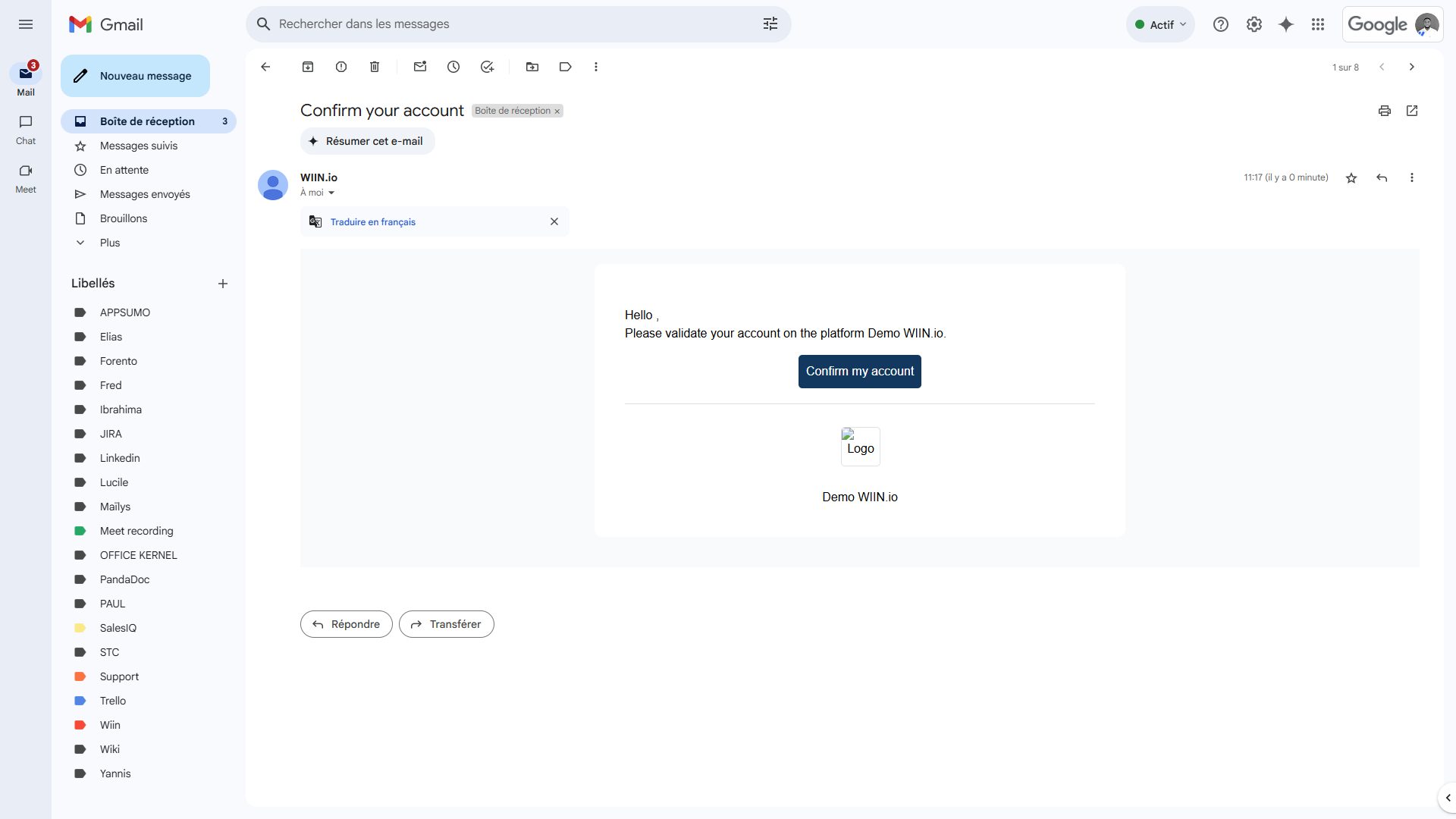
Task: Open Messages suivis folder
Action: point(149,146)
